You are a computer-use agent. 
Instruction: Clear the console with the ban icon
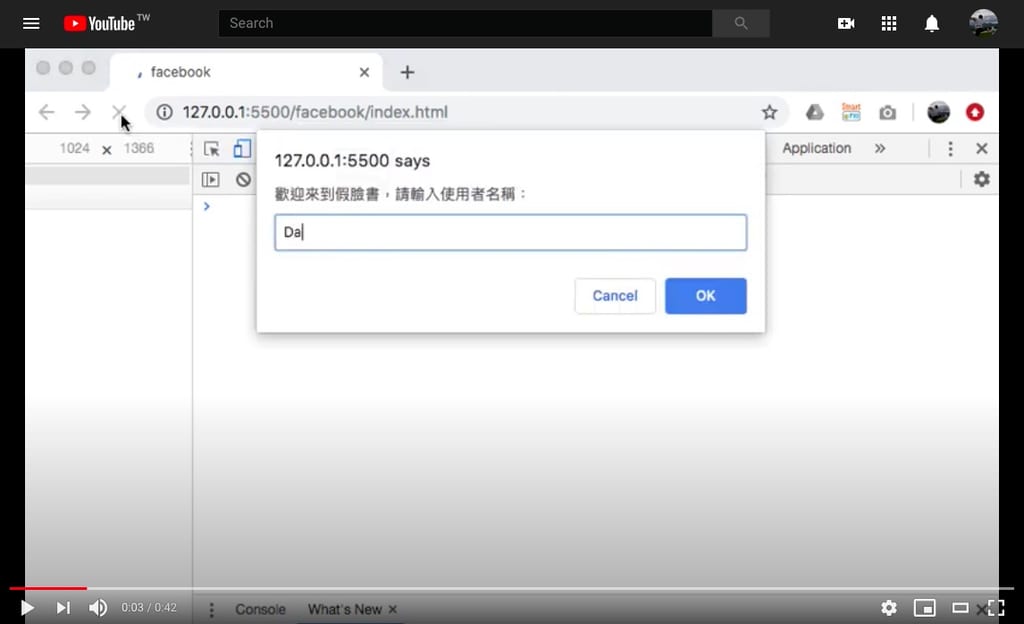point(244,179)
